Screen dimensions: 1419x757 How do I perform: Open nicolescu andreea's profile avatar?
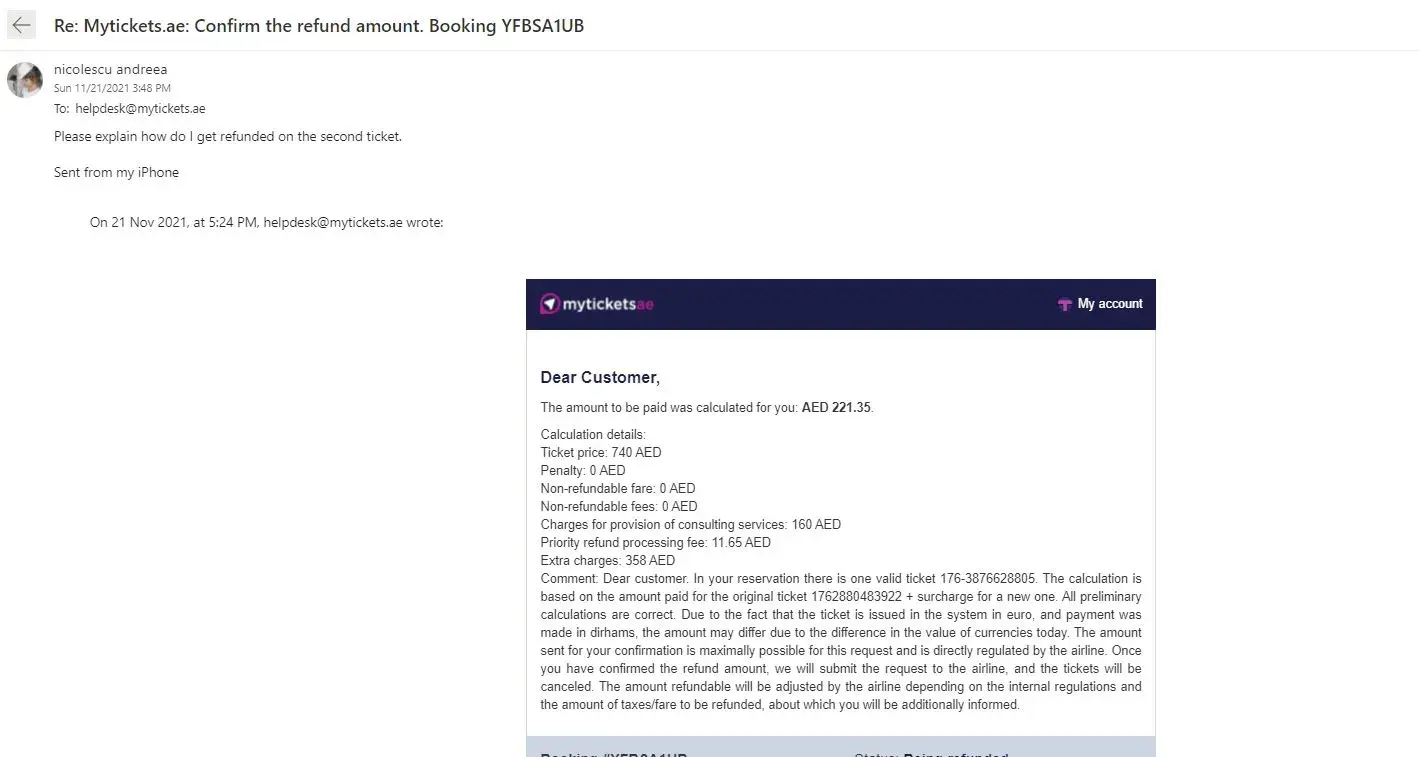25,80
